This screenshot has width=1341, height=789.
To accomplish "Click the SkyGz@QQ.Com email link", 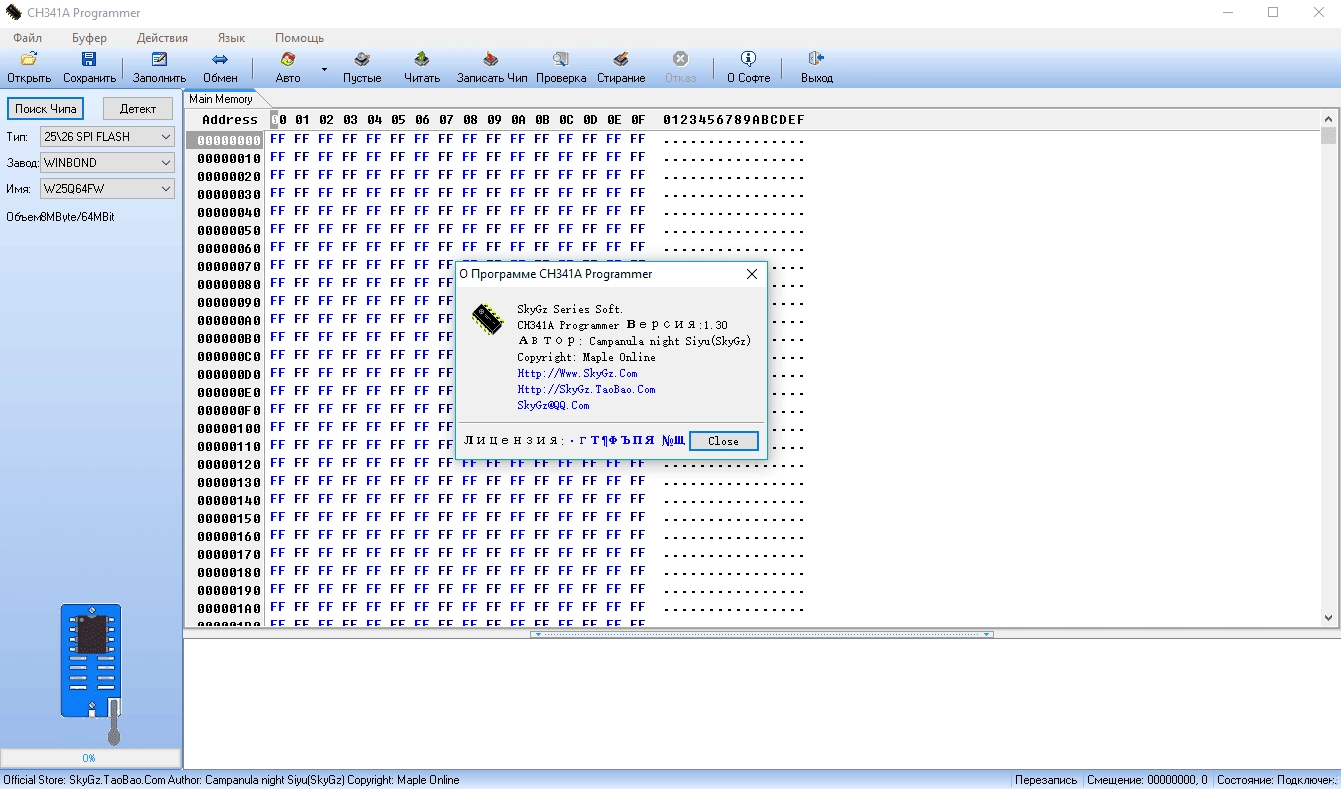I will (553, 405).
